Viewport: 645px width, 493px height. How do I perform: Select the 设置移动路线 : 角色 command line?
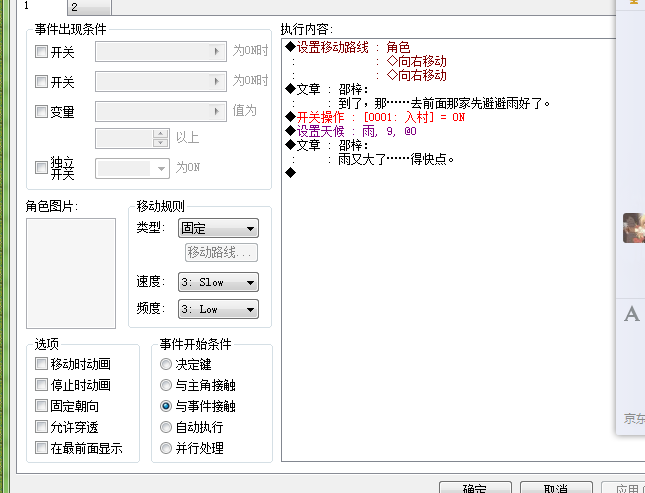click(348, 47)
